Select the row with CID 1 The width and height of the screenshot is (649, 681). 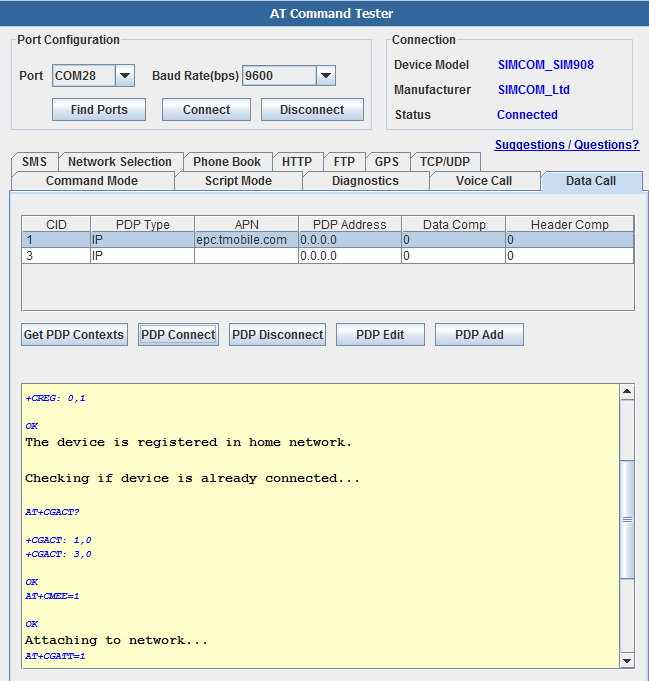click(x=328, y=240)
